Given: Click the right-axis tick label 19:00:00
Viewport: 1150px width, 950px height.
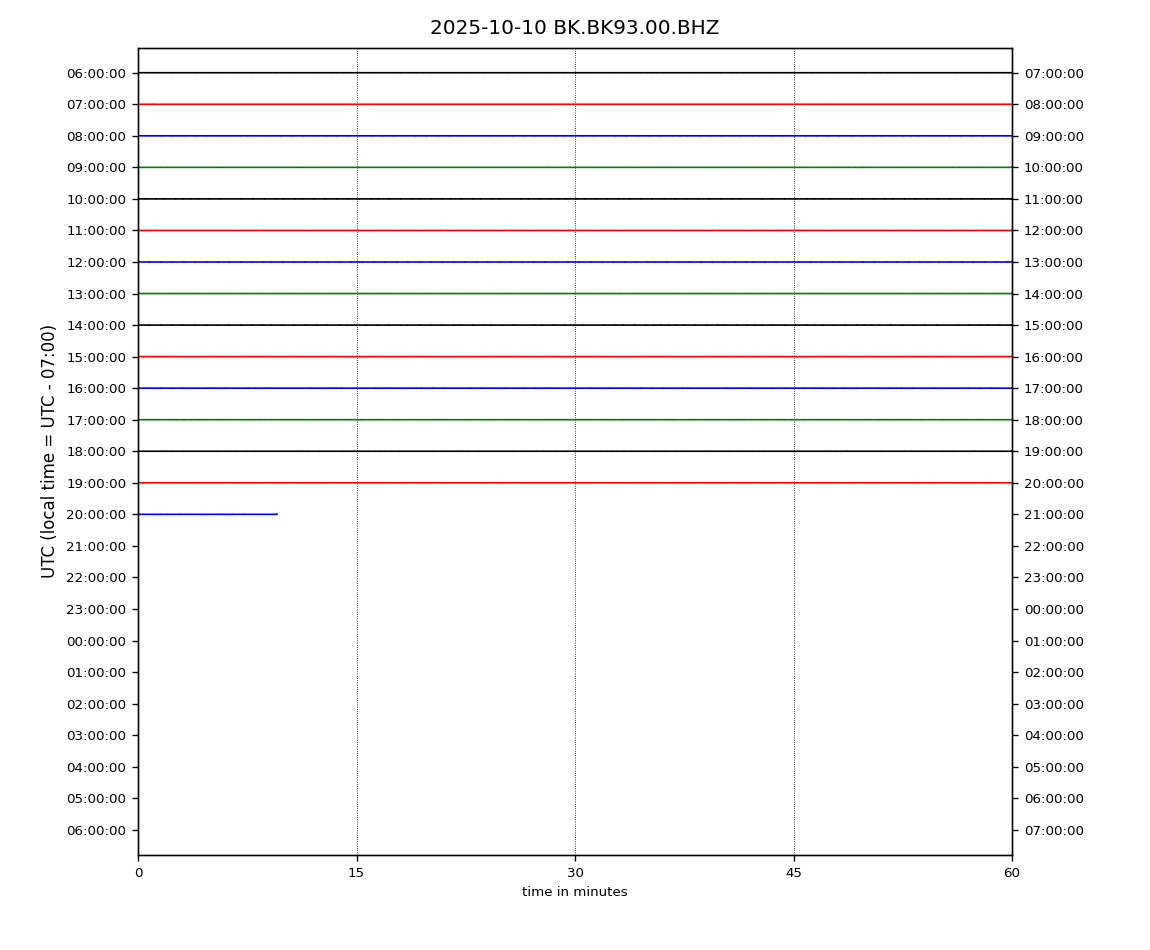Looking at the screenshot, I should (x=1053, y=451).
